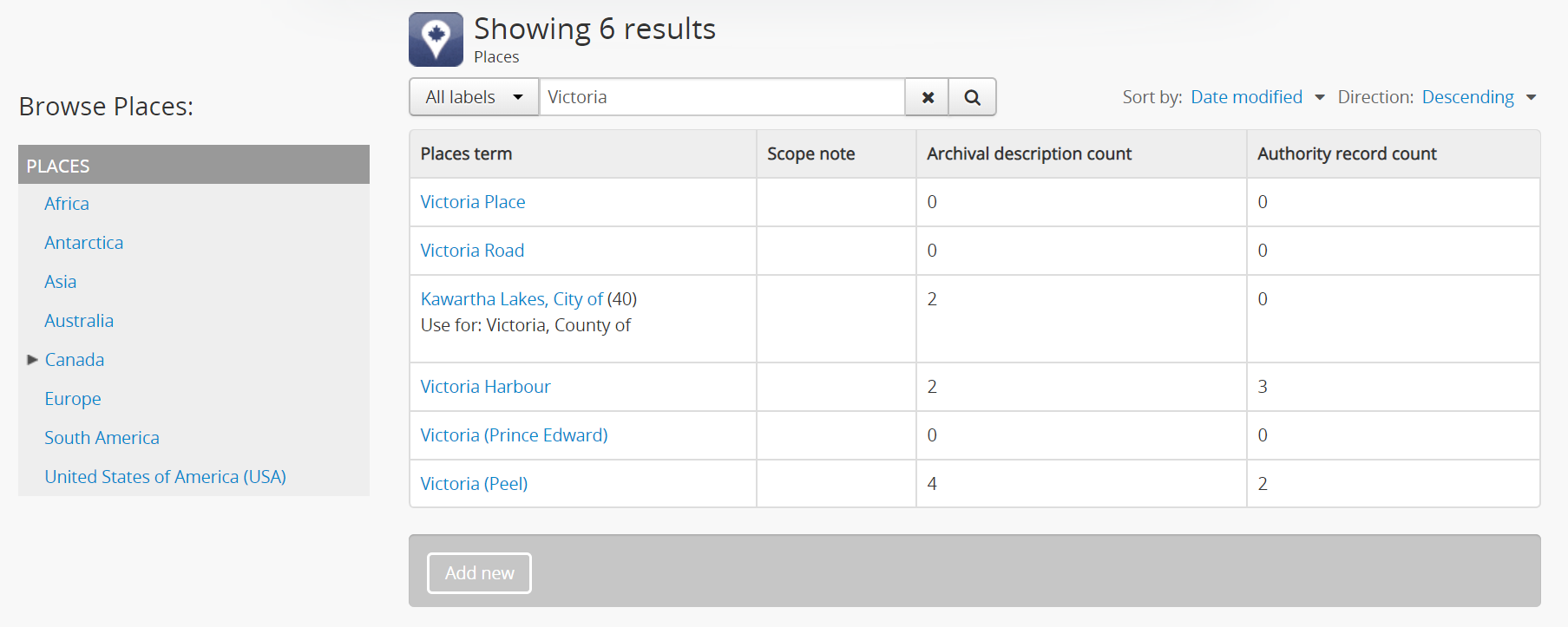1568x627 pixels.
Task: Click the Victoria search input field
Action: coord(720,97)
